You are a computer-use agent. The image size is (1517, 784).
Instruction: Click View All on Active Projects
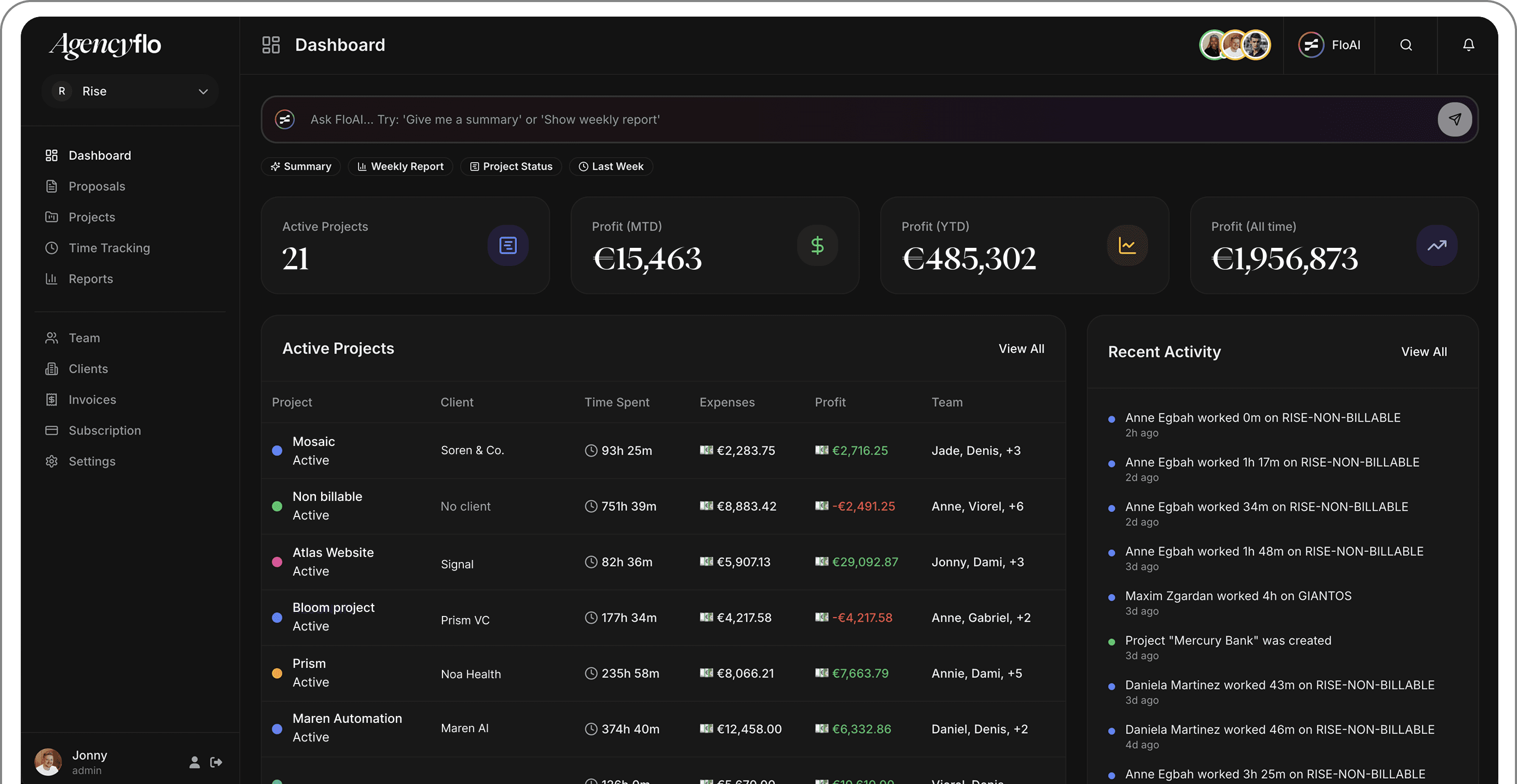click(x=1022, y=348)
